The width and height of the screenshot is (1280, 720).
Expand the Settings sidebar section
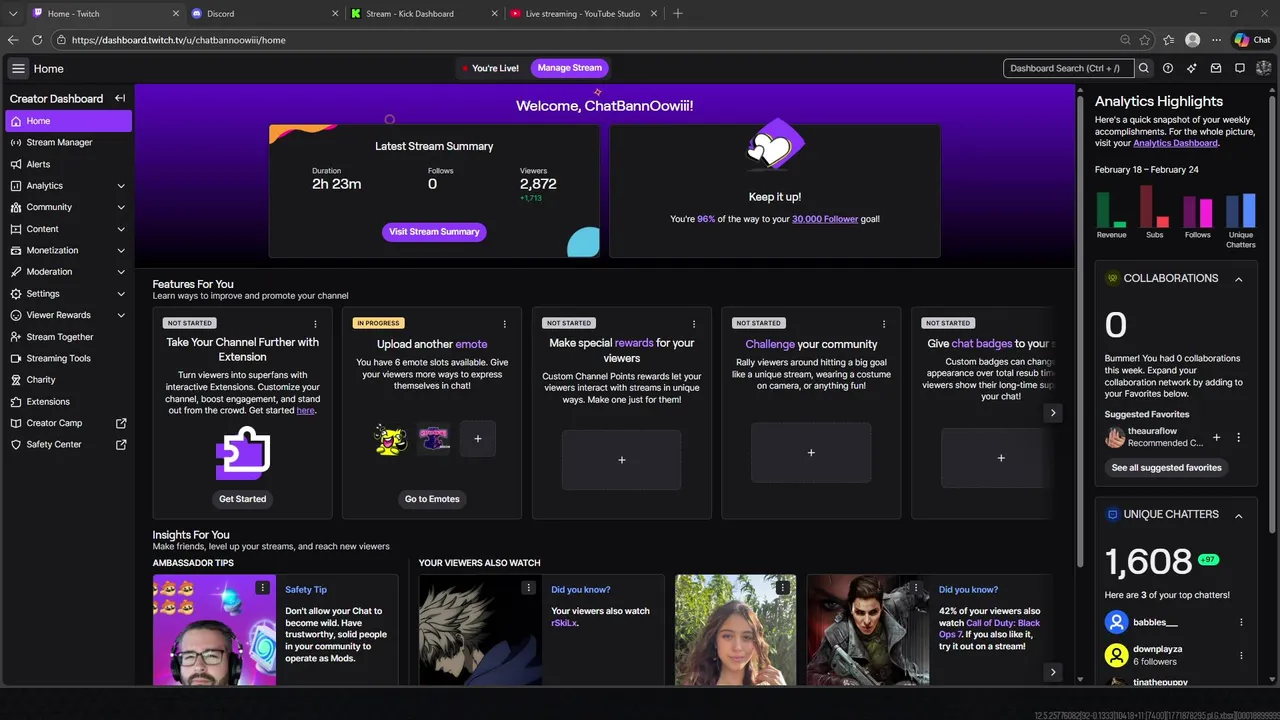click(121, 294)
